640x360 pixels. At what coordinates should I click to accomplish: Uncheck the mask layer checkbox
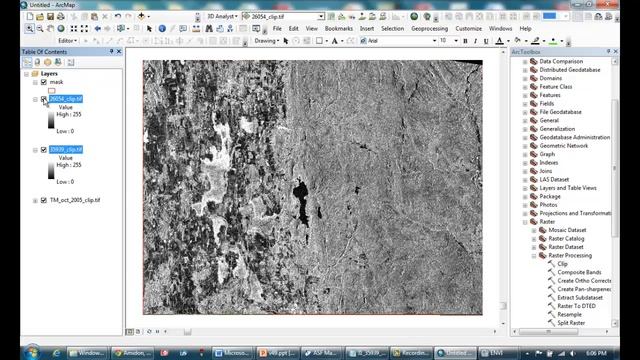(x=44, y=82)
